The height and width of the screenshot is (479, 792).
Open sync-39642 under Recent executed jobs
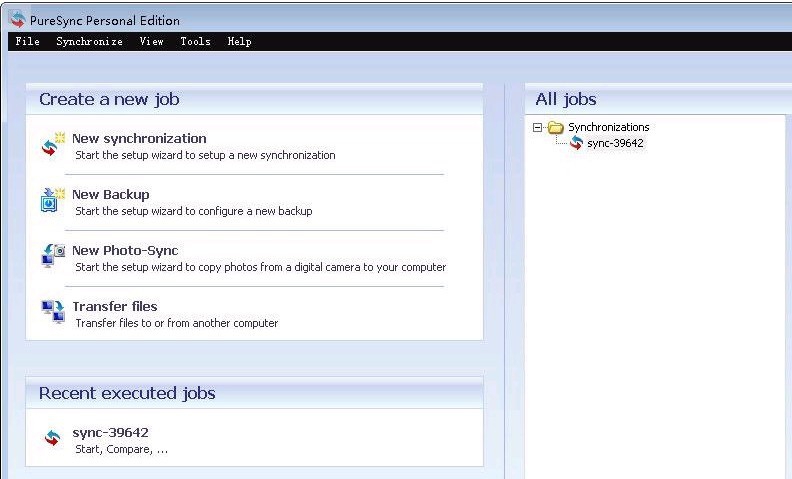111,433
